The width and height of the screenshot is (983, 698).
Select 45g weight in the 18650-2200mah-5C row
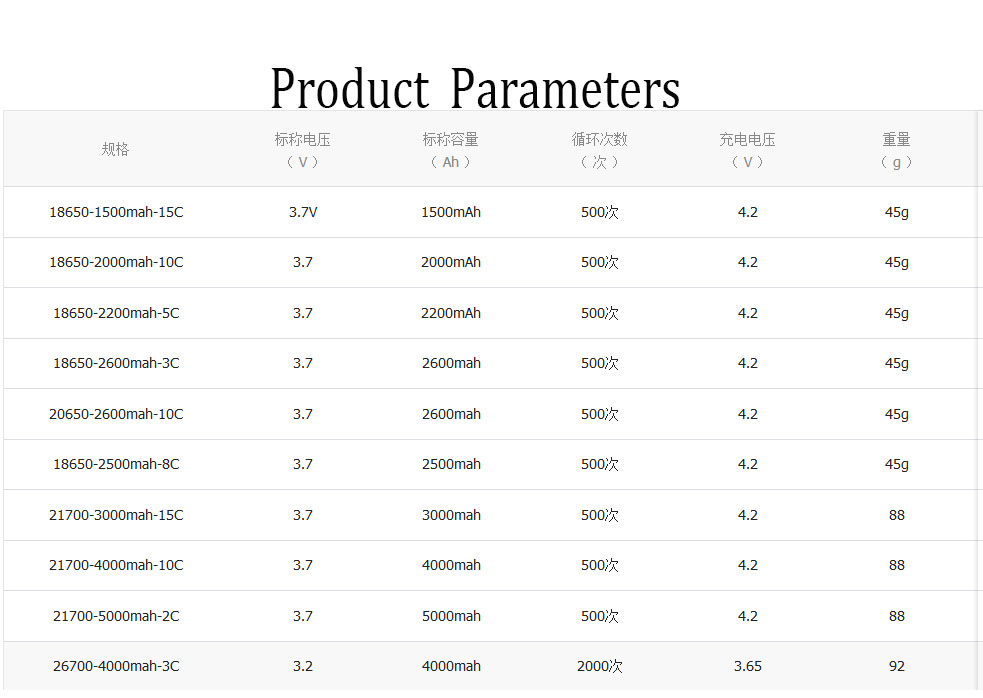point(896,313)
